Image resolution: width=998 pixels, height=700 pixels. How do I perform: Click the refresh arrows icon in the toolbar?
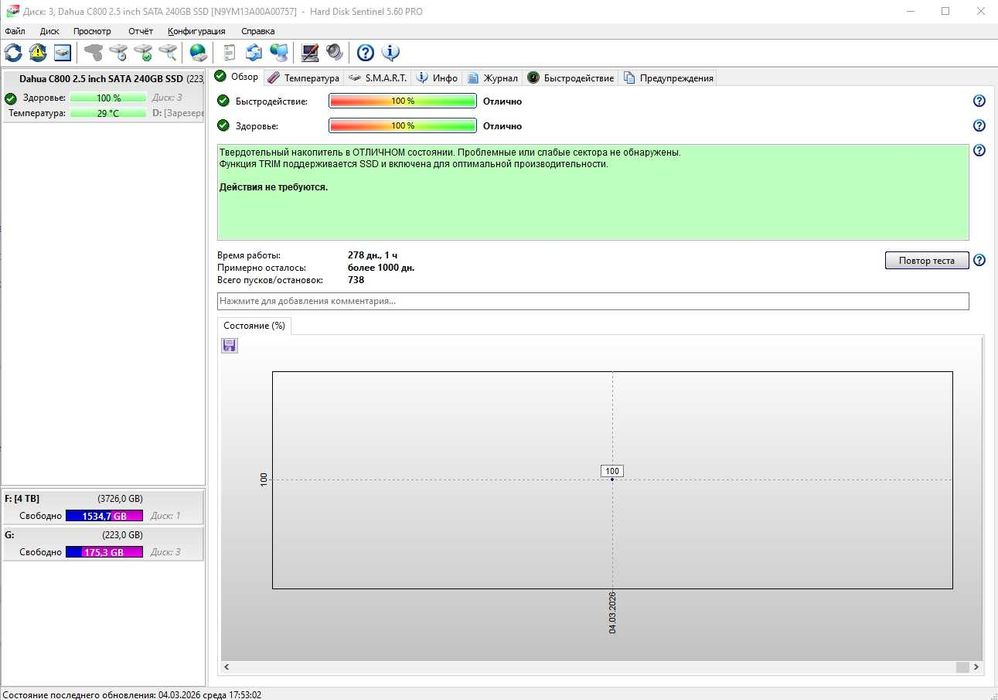tap(13, 52)
